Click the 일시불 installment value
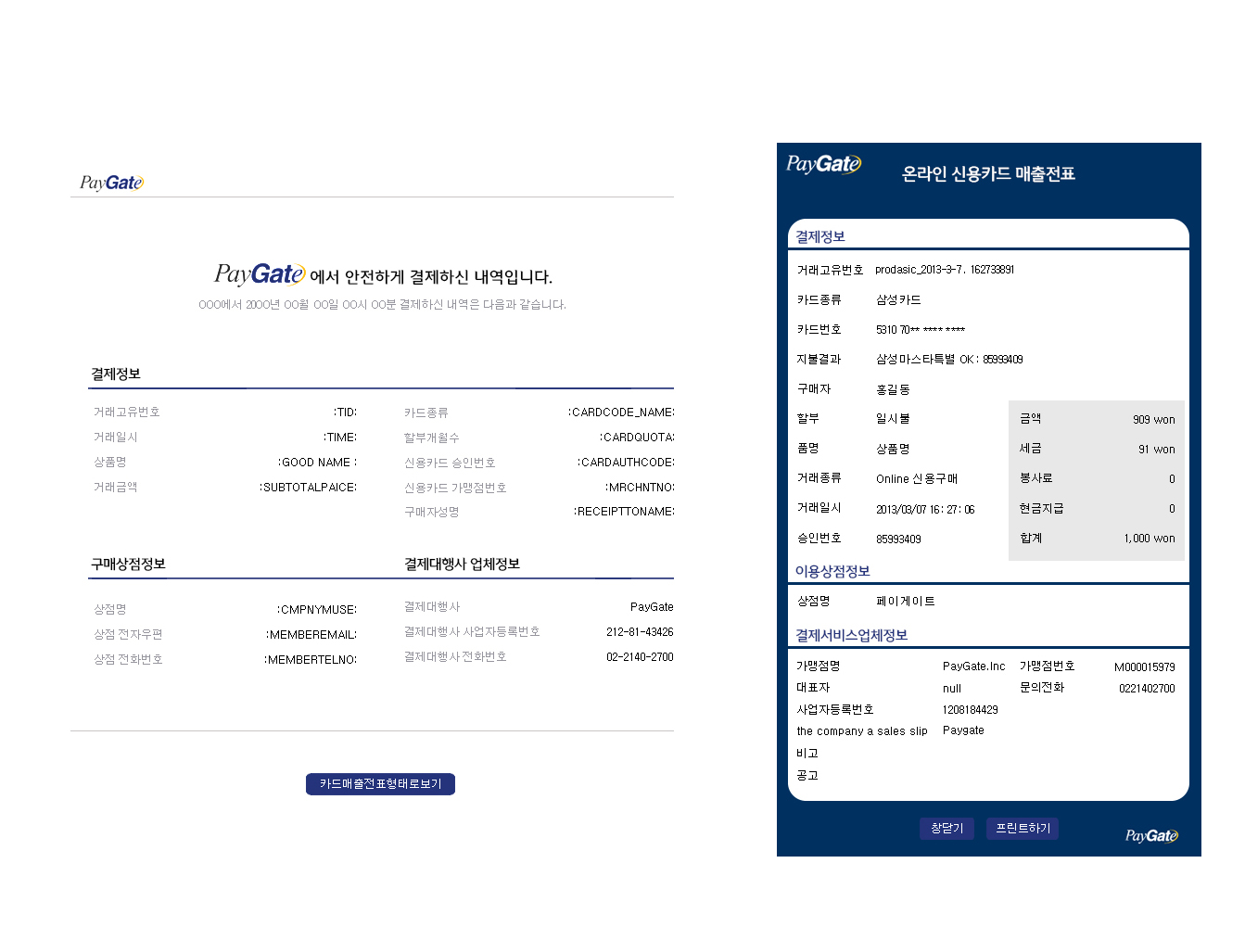The image size is (1245, 952). (x=893, y=419)
